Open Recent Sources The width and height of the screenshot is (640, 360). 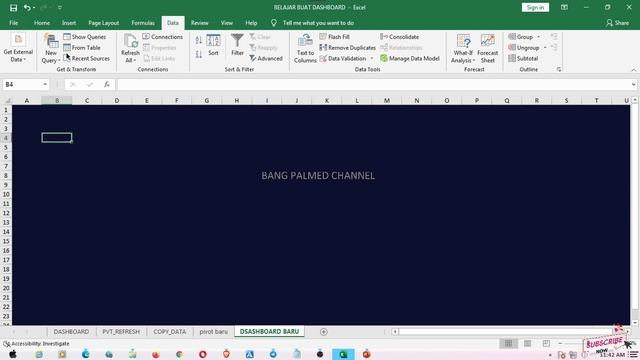pos(87,58)
